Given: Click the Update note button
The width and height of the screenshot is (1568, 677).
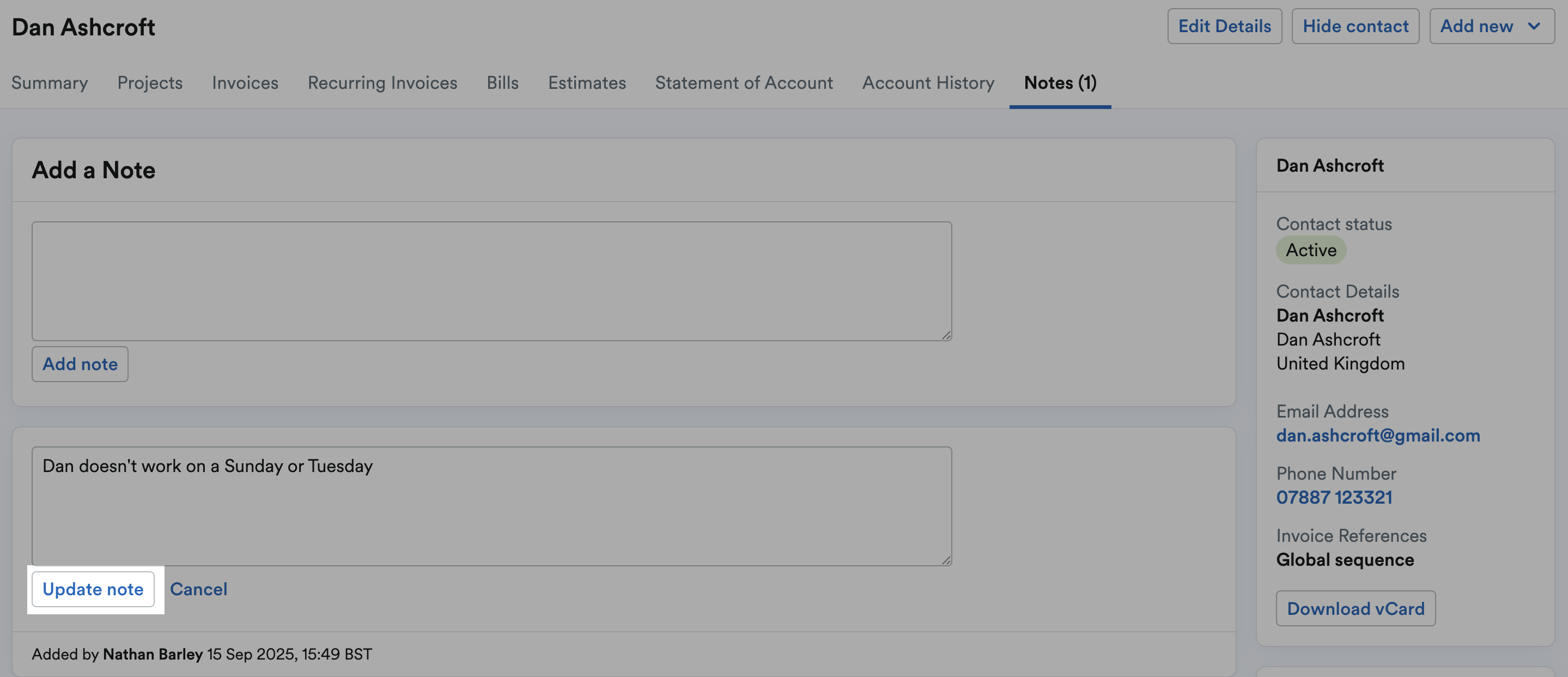Looking at the screenshot, I should point(93,589).
